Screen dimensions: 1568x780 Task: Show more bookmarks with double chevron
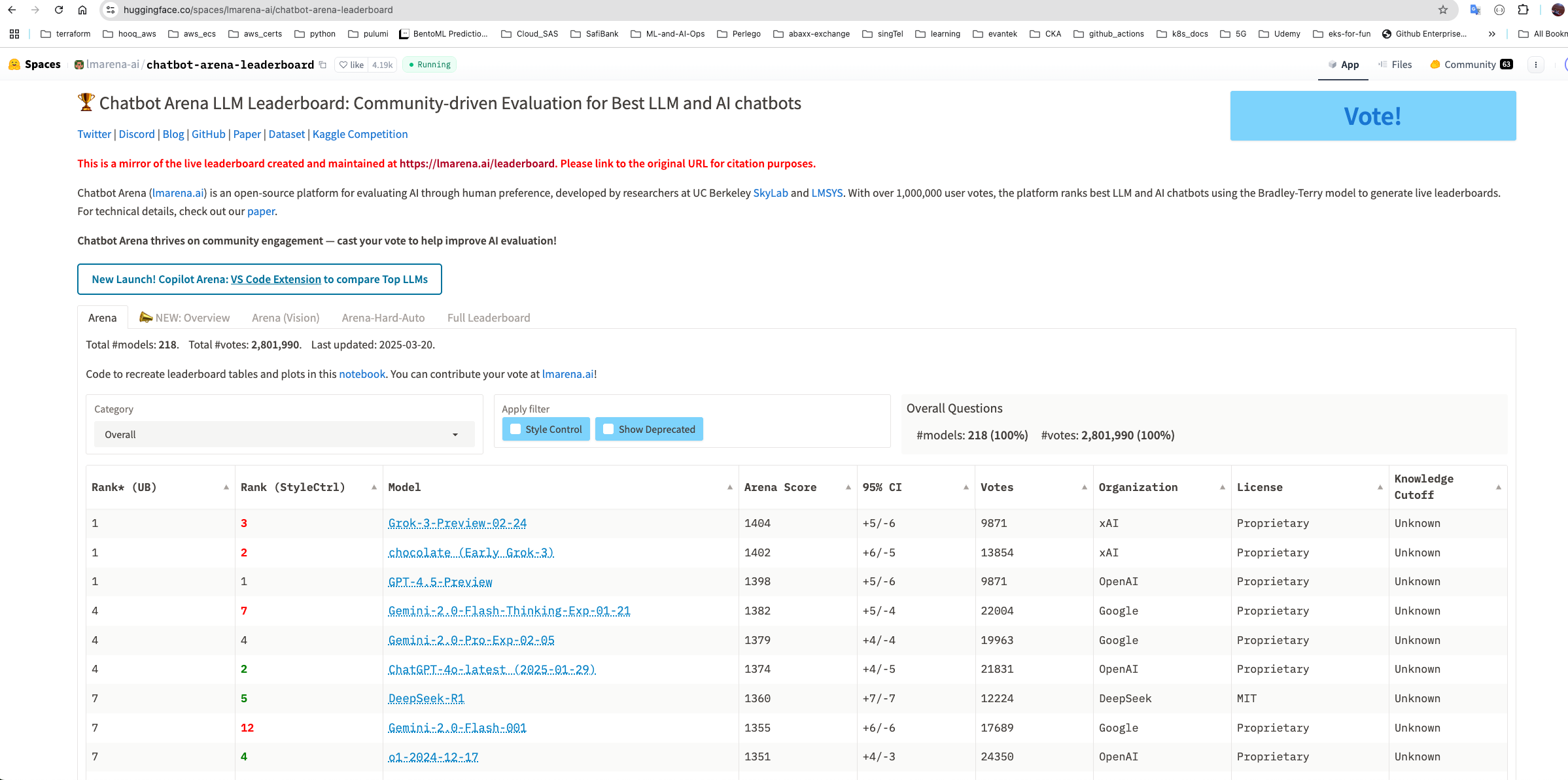(1492, 34)
